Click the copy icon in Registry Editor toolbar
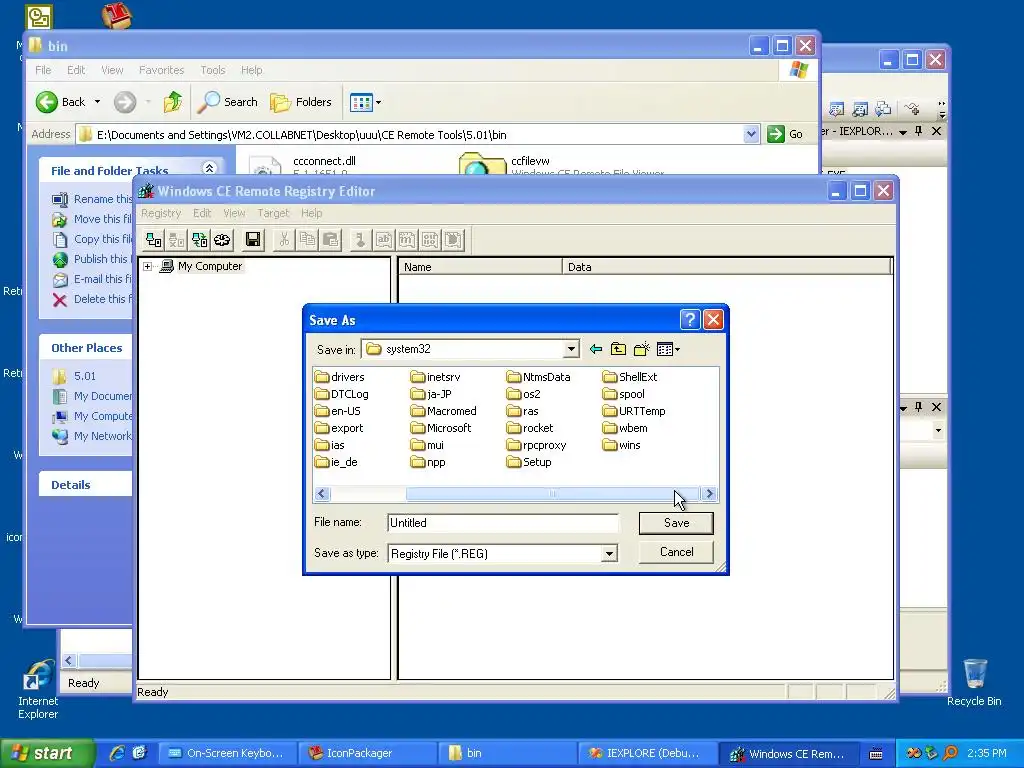Image resolution: width=1024 pixels, height=768 pixels. click(x=307, y=240)
